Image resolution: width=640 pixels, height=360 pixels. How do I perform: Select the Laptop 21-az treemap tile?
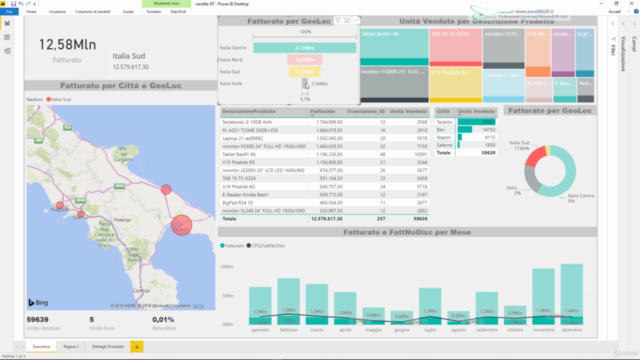tap(503, 86)
